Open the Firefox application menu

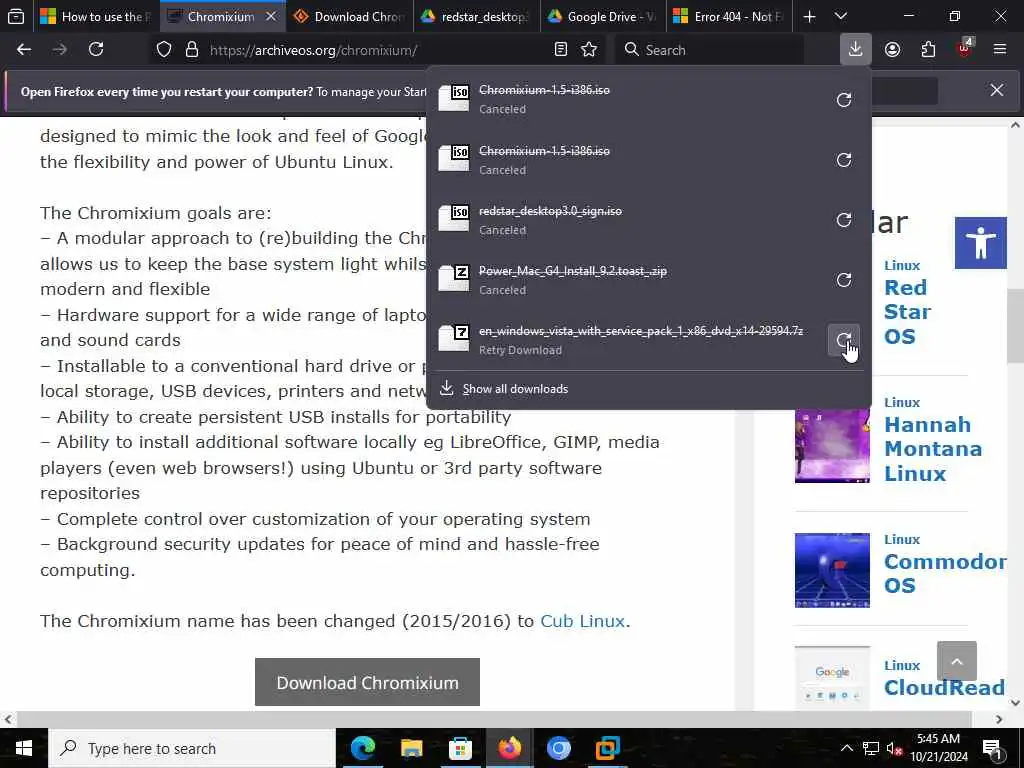[x=1000, y=50]
